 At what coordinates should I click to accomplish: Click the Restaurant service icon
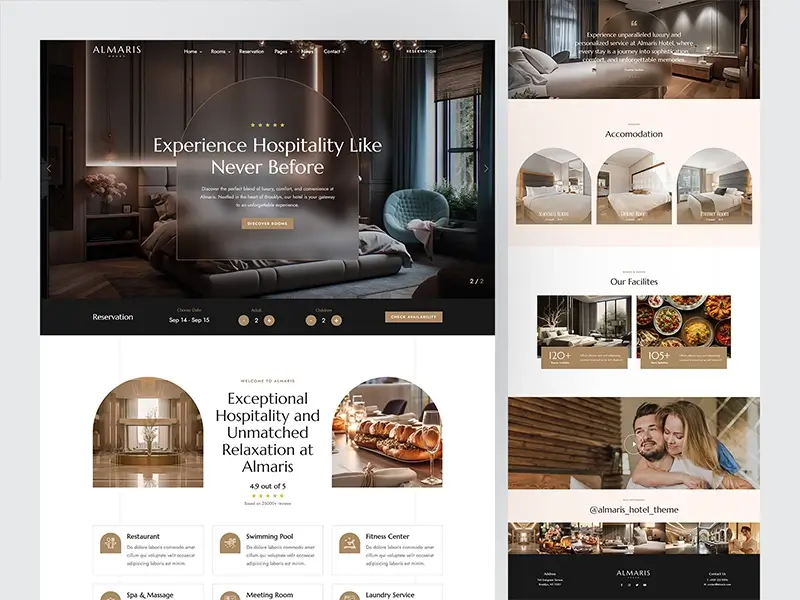(110, 544)
